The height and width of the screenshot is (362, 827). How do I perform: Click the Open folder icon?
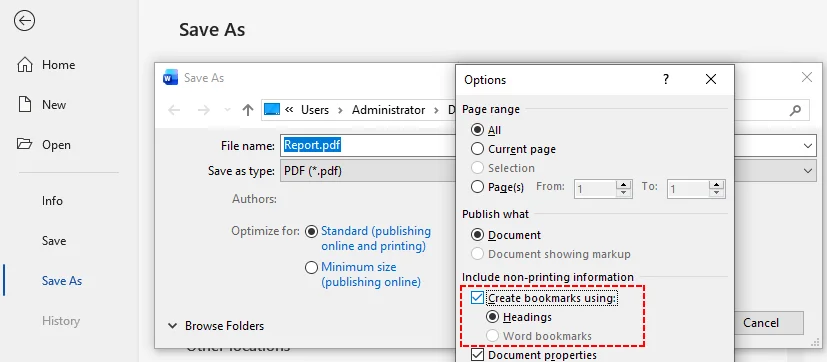(24, 144)
